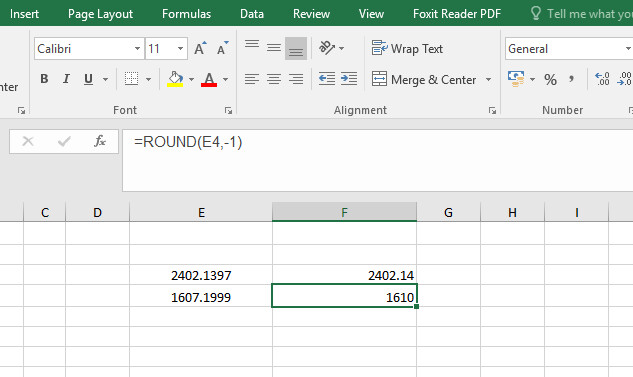Open the Foxit Reader PDF tab
This screenshot has height=377, width=633.
(457, 14)
